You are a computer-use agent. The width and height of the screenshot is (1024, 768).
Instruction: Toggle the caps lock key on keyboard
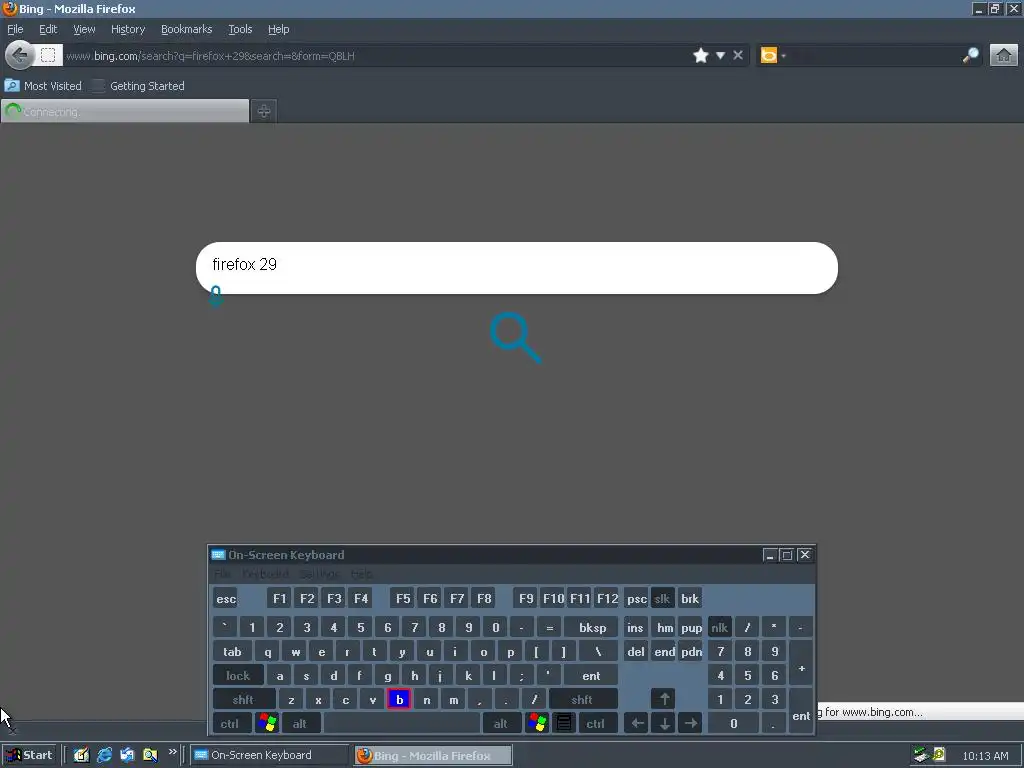[238, 676]
